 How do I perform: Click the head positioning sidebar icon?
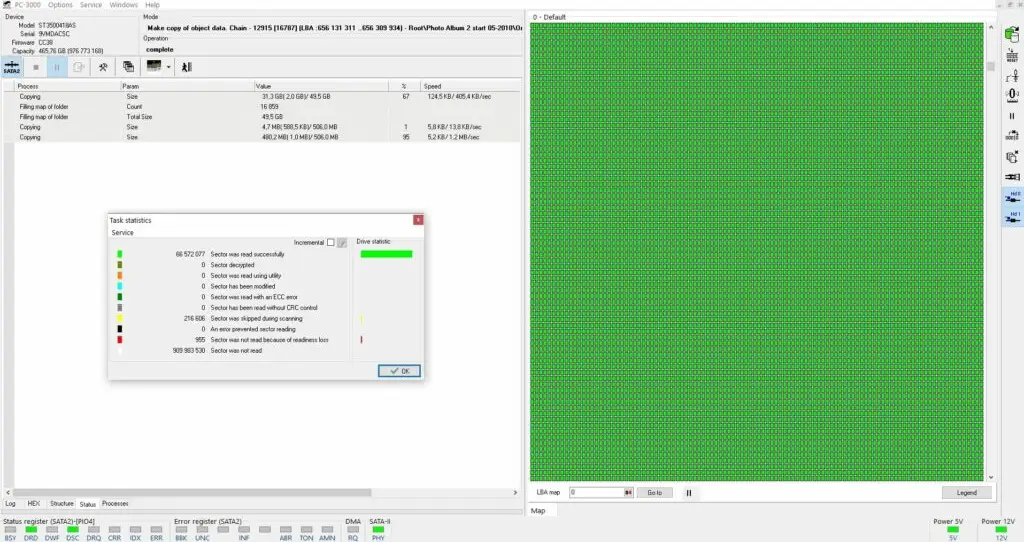(1012, 76)
